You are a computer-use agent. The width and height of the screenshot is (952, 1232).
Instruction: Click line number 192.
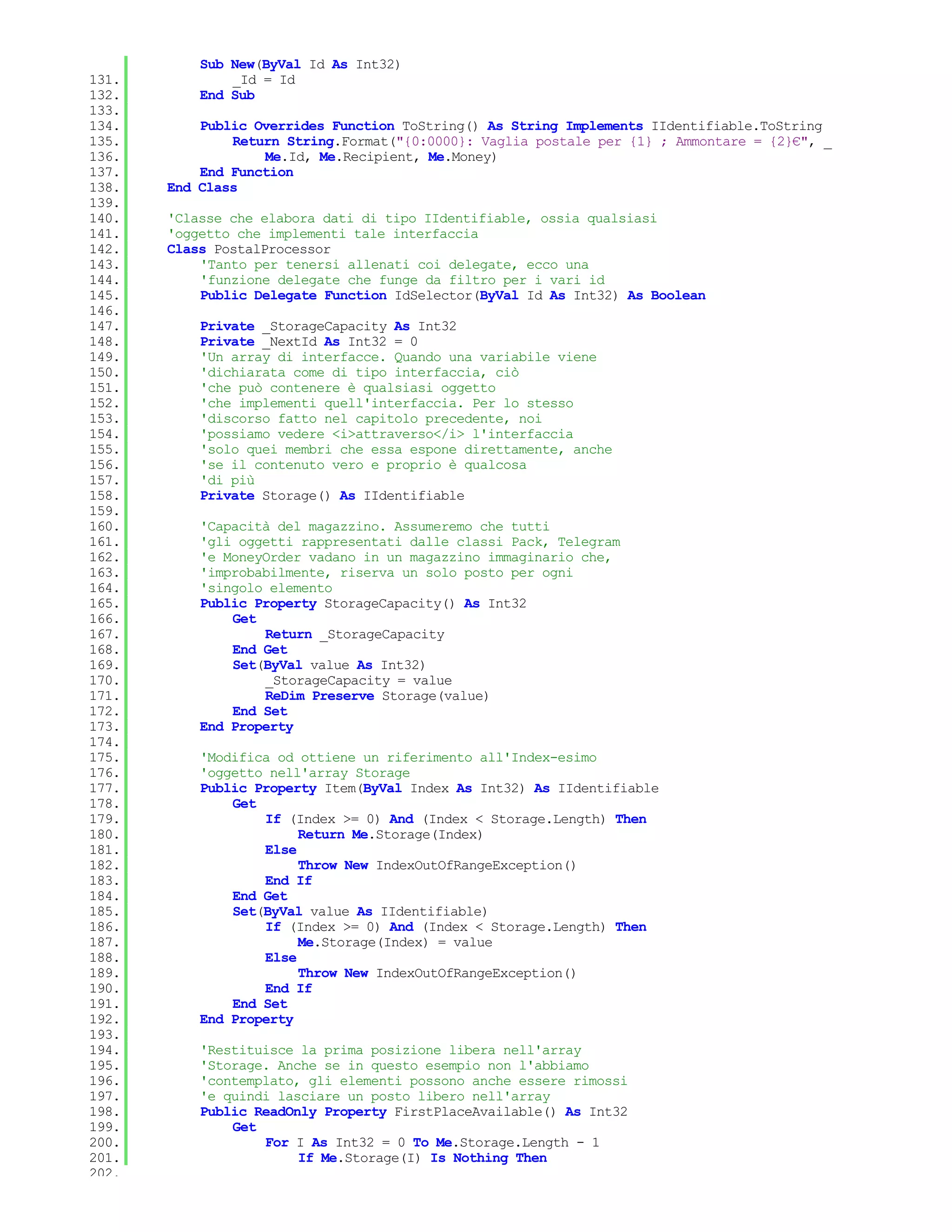click(104, 1020)
